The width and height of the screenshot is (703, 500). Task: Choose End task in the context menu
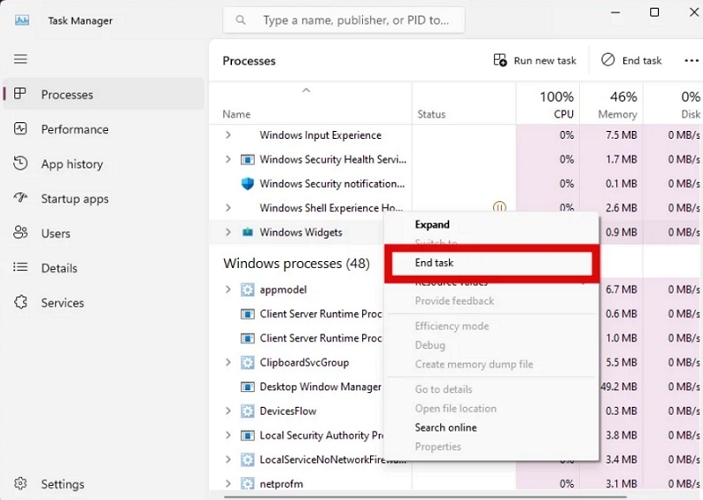491,263
